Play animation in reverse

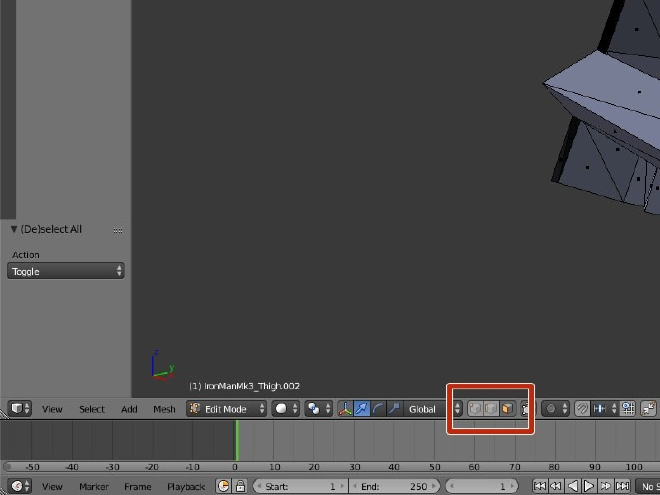(572, 486)
